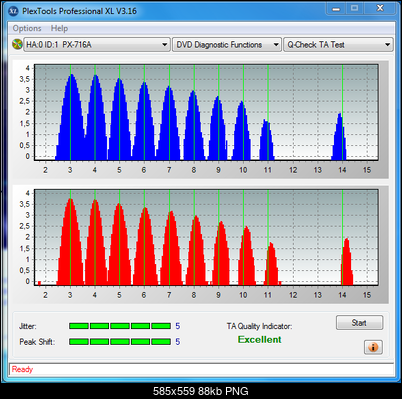Click the TA Quality Indicator label
The height and width of the screenshot is (399, 402).
(x=259, y=326)
